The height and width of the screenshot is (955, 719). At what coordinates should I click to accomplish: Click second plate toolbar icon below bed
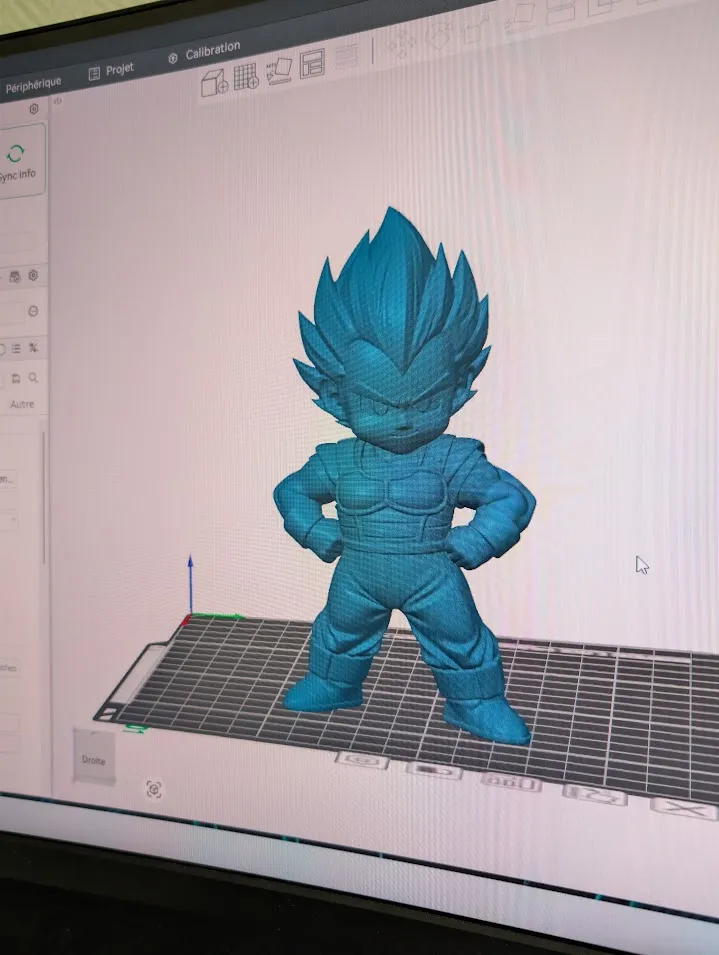pyautogui.click(x=433, y=772)
